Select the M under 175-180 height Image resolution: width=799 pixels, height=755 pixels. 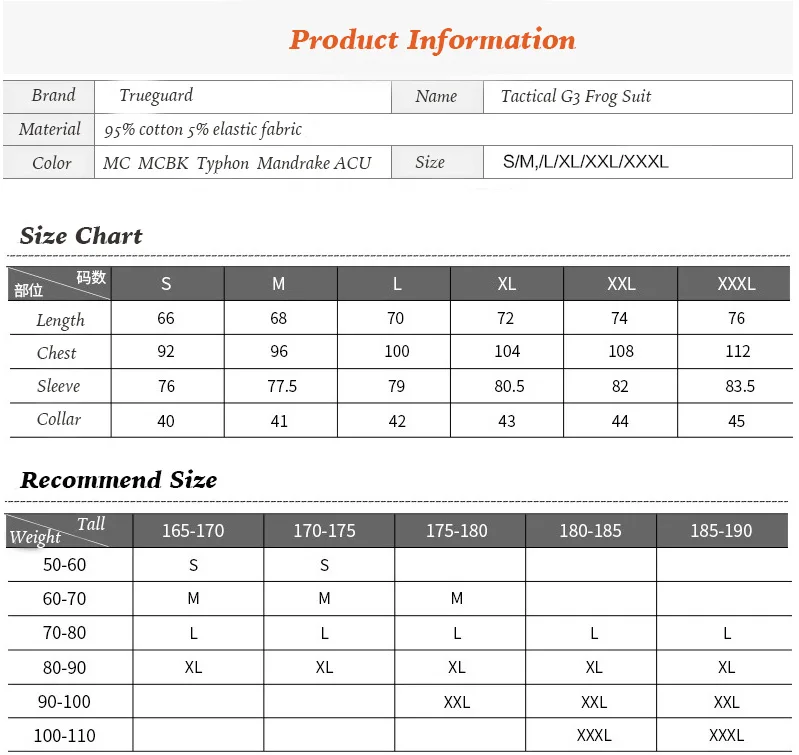(x=457, y=598)
